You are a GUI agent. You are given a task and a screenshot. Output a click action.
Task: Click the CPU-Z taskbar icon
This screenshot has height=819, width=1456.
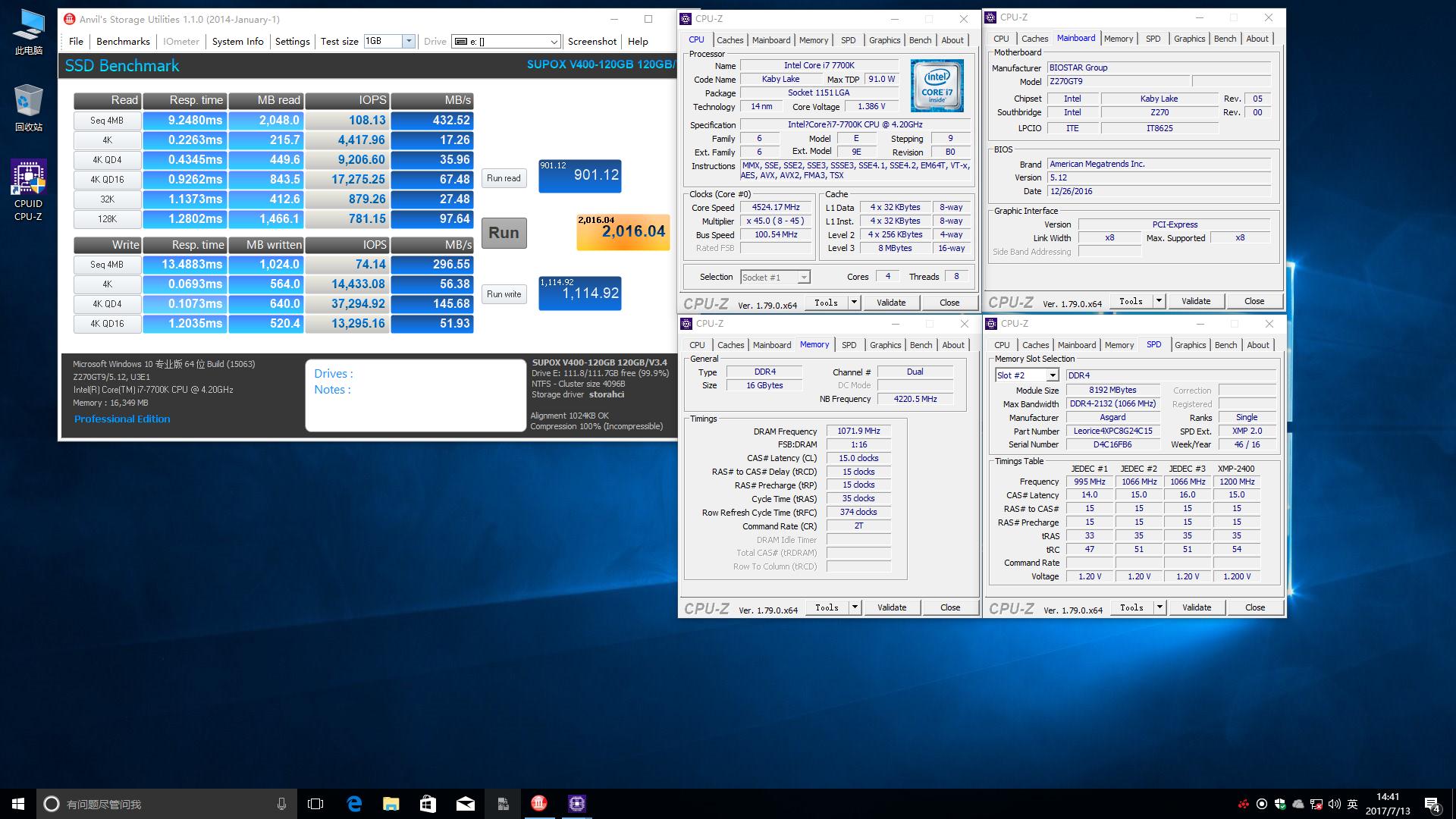point(576,803)
